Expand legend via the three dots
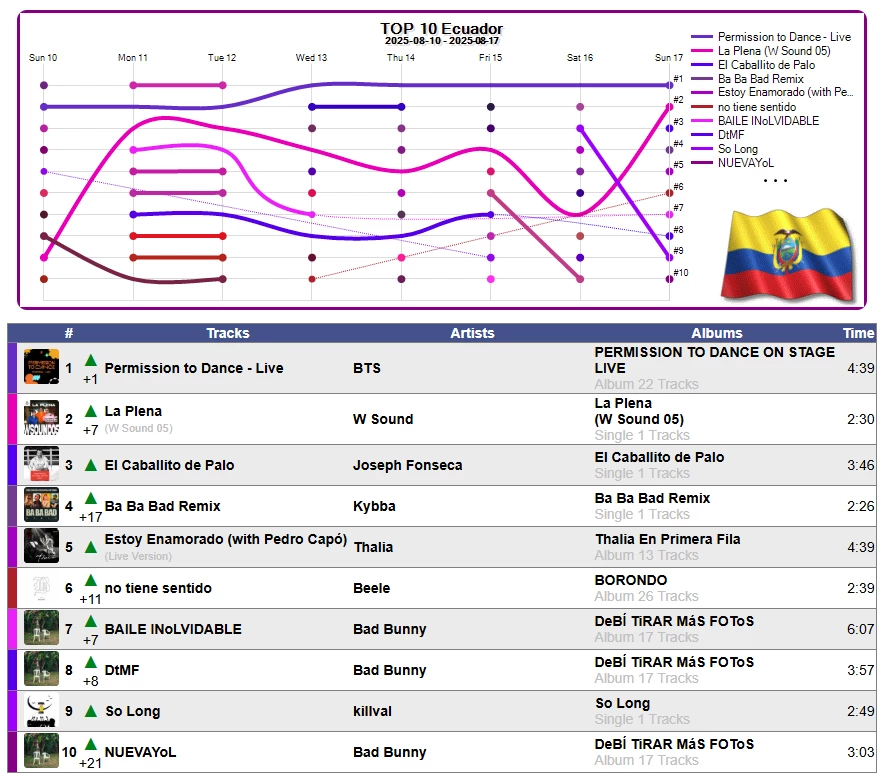The image size is (883, 778). 775,181
